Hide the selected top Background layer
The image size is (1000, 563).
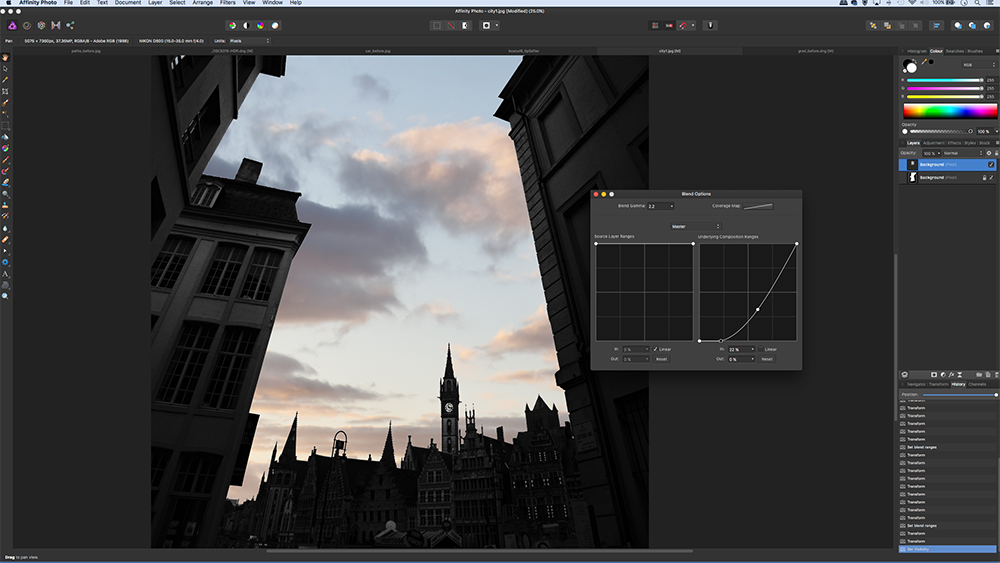click(x=991, y=165)
